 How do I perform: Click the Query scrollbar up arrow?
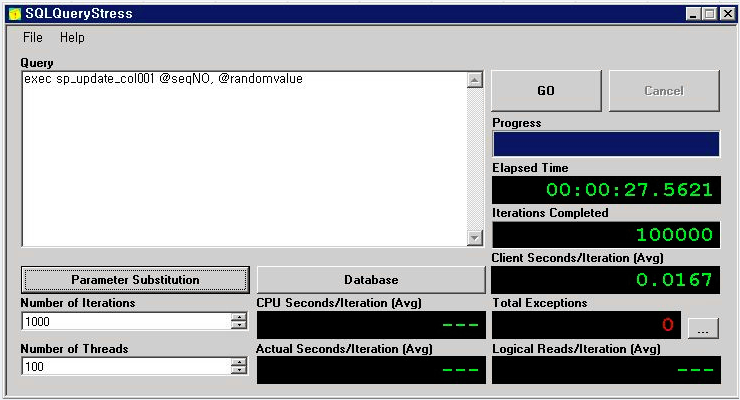(x=475, y=80)
